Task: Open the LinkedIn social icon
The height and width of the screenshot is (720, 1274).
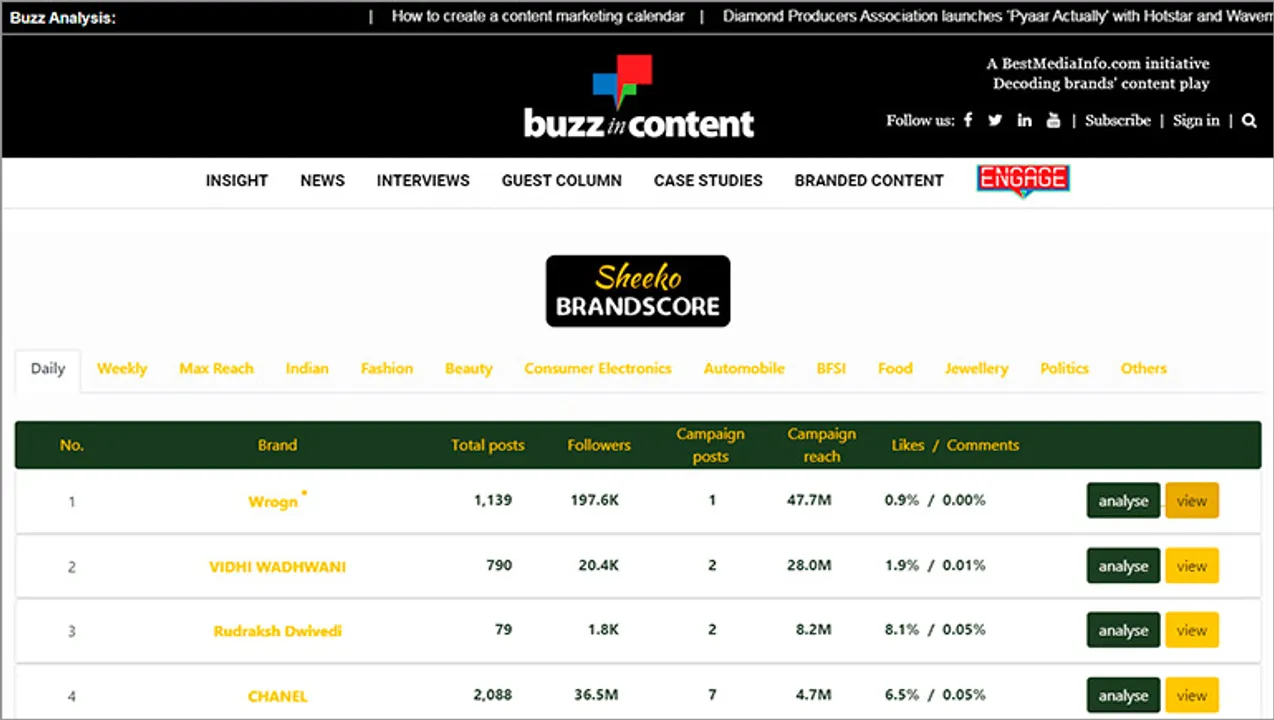Action: 1024,120
